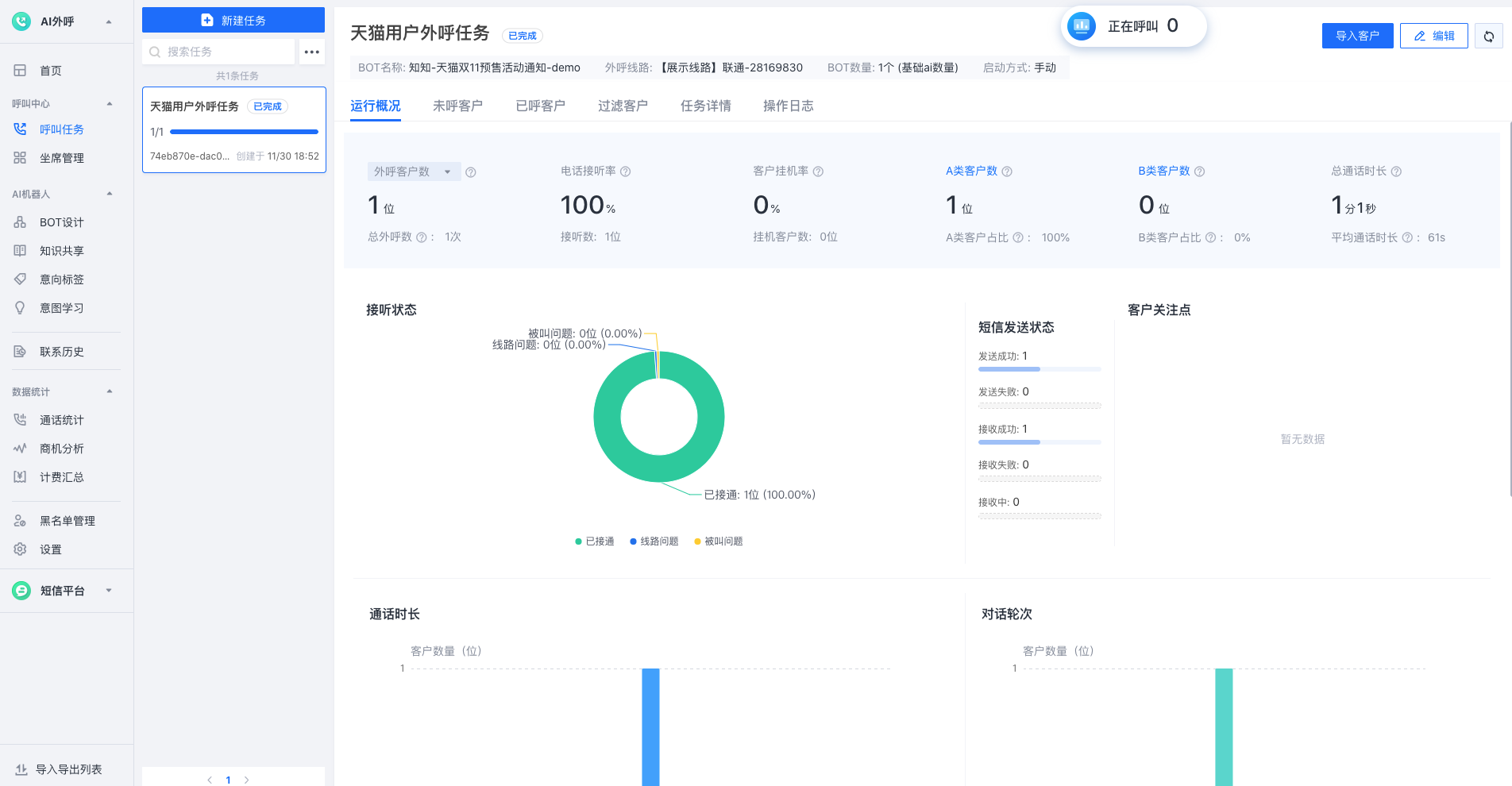This screenshot has width=1512, height=786.
Task: Switch to 任务详情 tab
Action: point(706,106)
